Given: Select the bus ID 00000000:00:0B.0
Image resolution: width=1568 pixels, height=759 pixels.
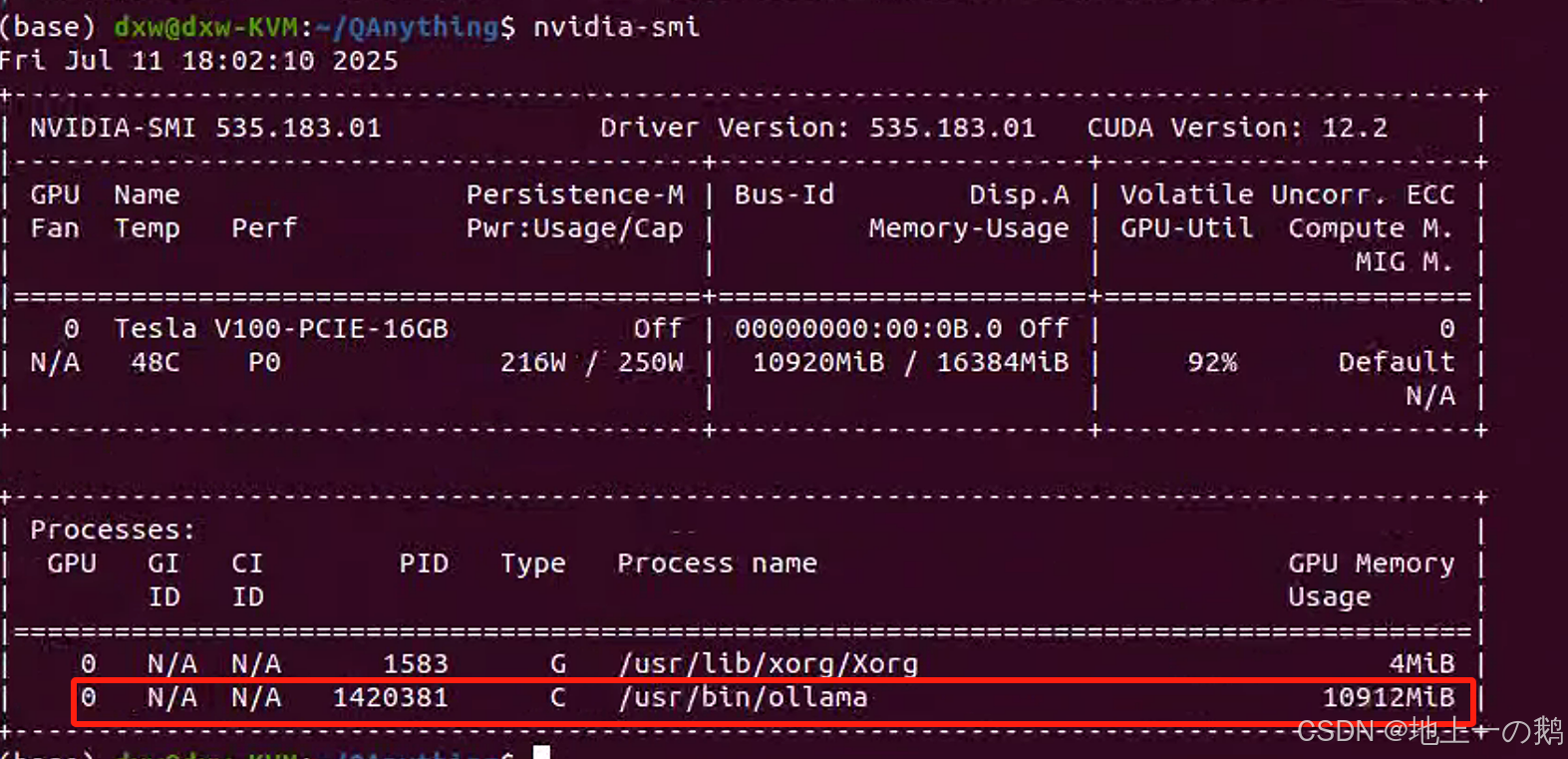Looking at the screenshot, I should click(868, 329).
